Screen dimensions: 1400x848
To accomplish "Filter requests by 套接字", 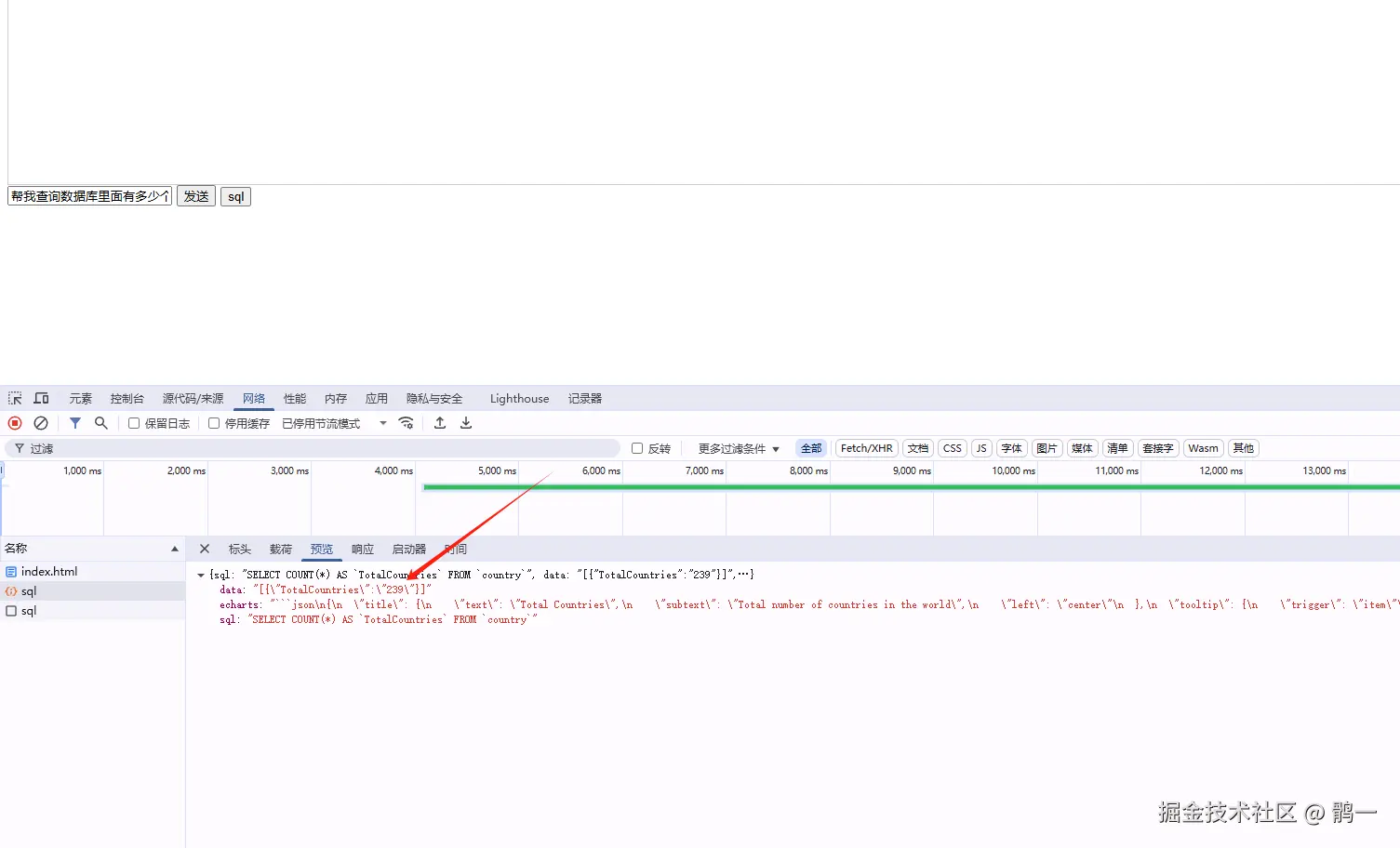I will 1158,448.
